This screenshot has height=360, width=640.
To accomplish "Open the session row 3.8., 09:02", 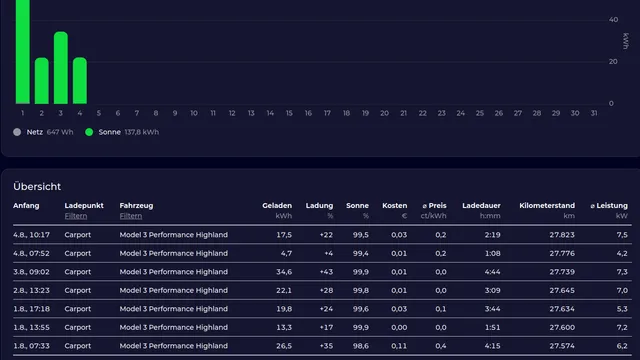I will pyautogui.click(x=322, y=272).
